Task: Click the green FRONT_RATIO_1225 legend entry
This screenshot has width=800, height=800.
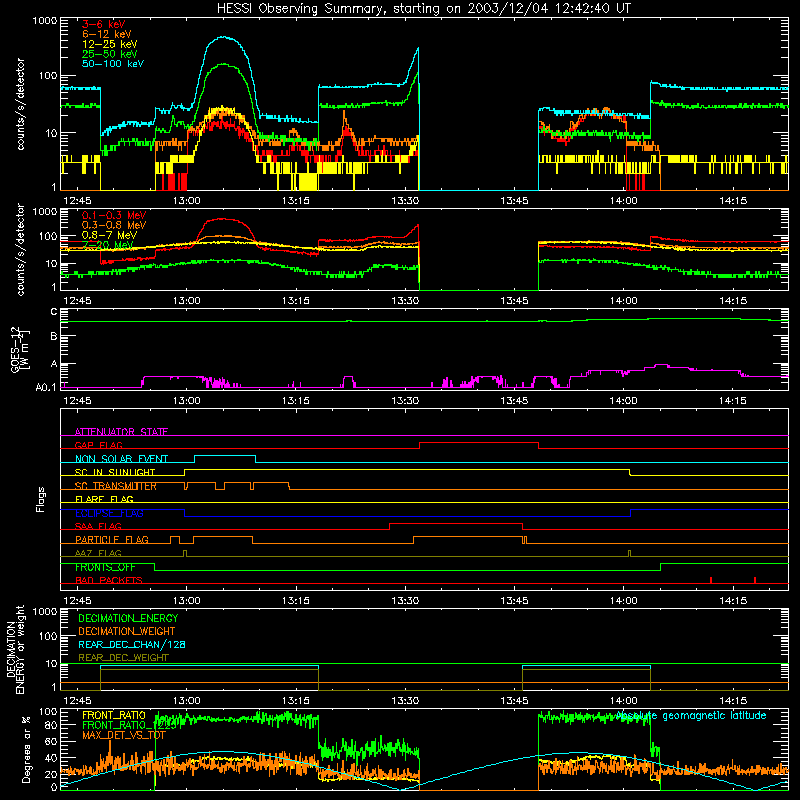Action: pyautogui.click(x=129, y=725)
